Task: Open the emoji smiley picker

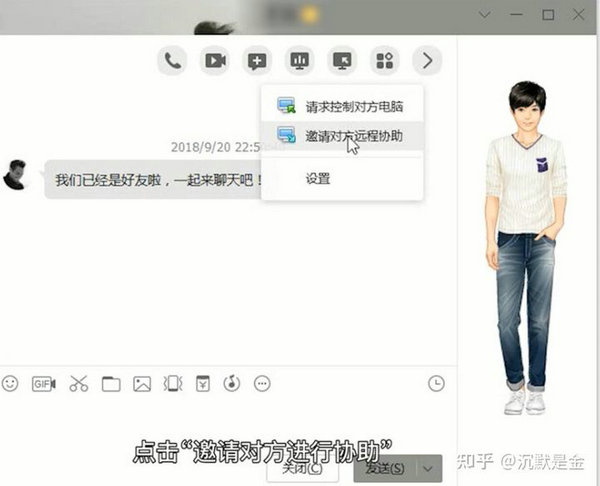Action: point(10,383)
